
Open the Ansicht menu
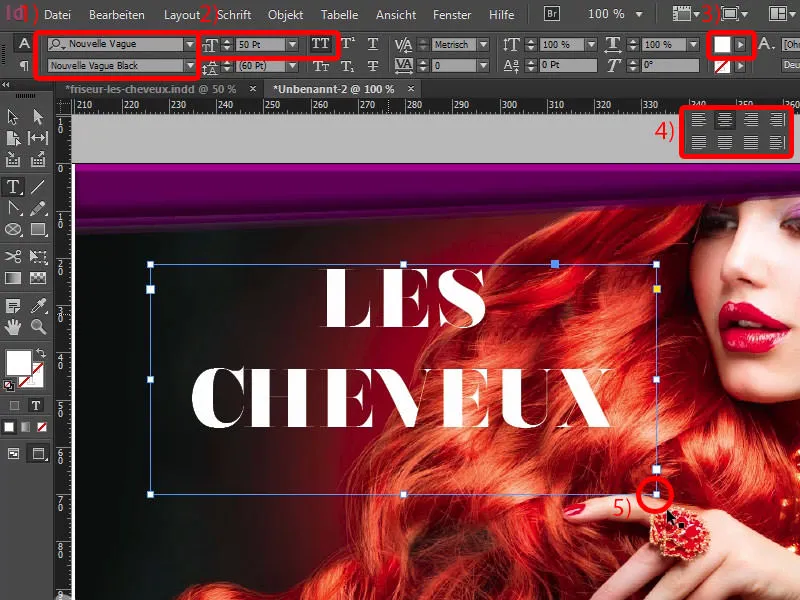[396, 15]
